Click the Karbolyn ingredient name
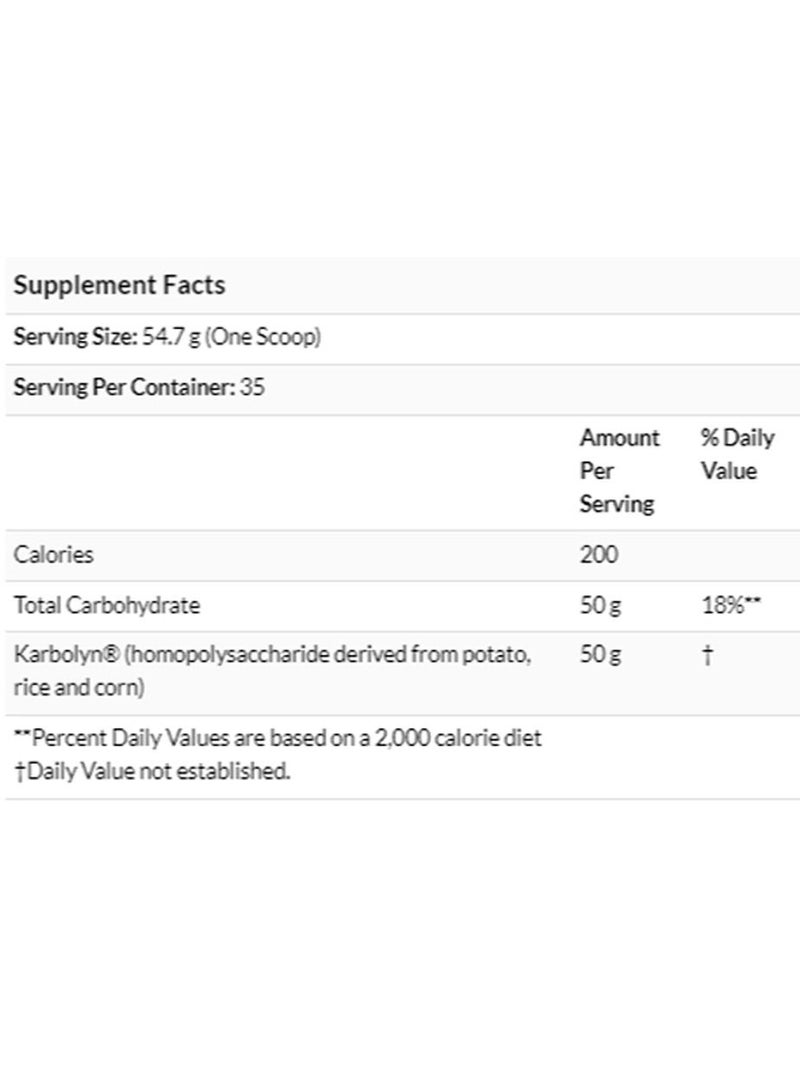The image size is (800, 1091). coord(56,655)
